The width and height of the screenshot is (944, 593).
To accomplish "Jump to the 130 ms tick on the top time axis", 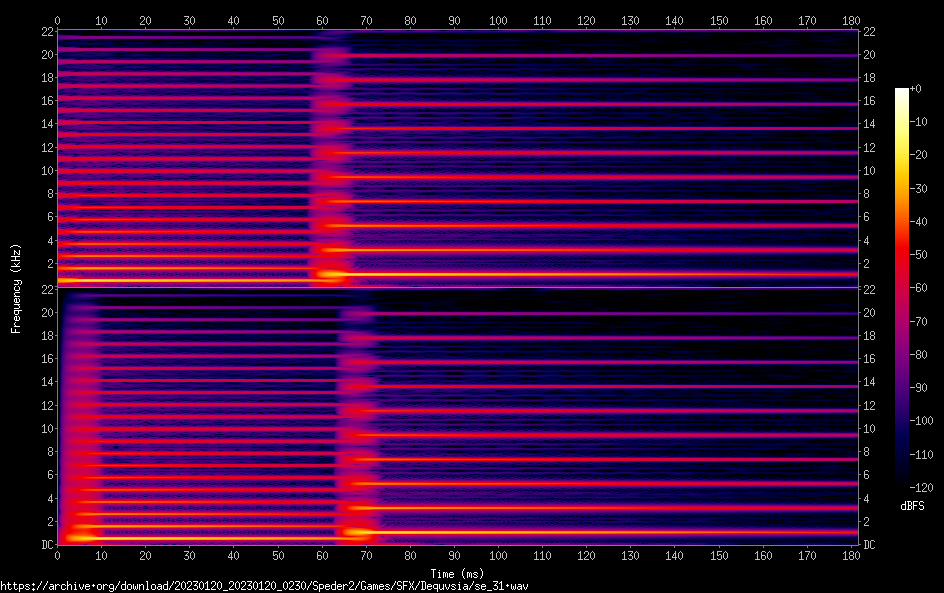I will [x=630, y=20].
